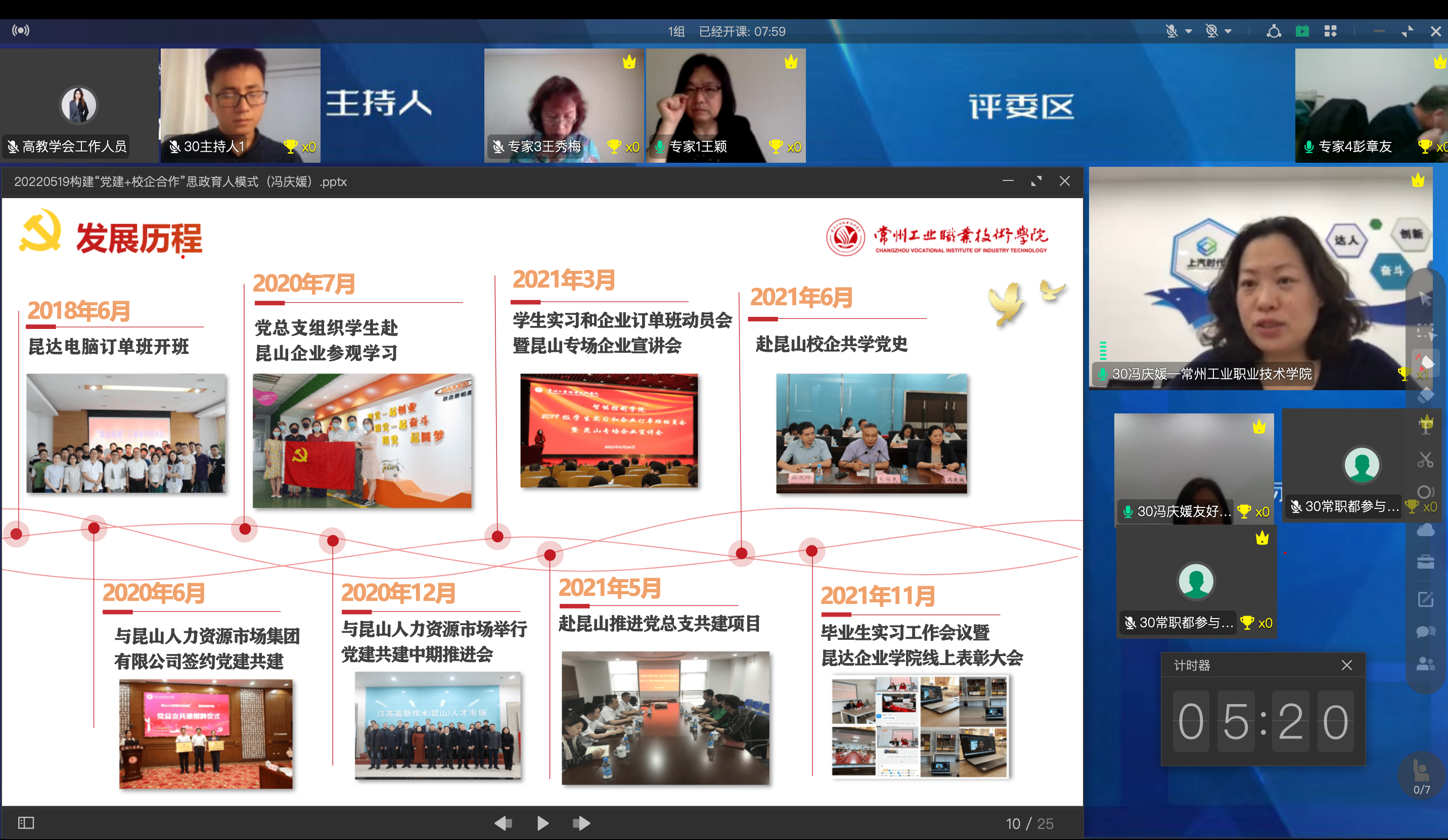Expand the pptx viewer to fullscreen
1448x840 pixels.
(x=1036, y=181)
